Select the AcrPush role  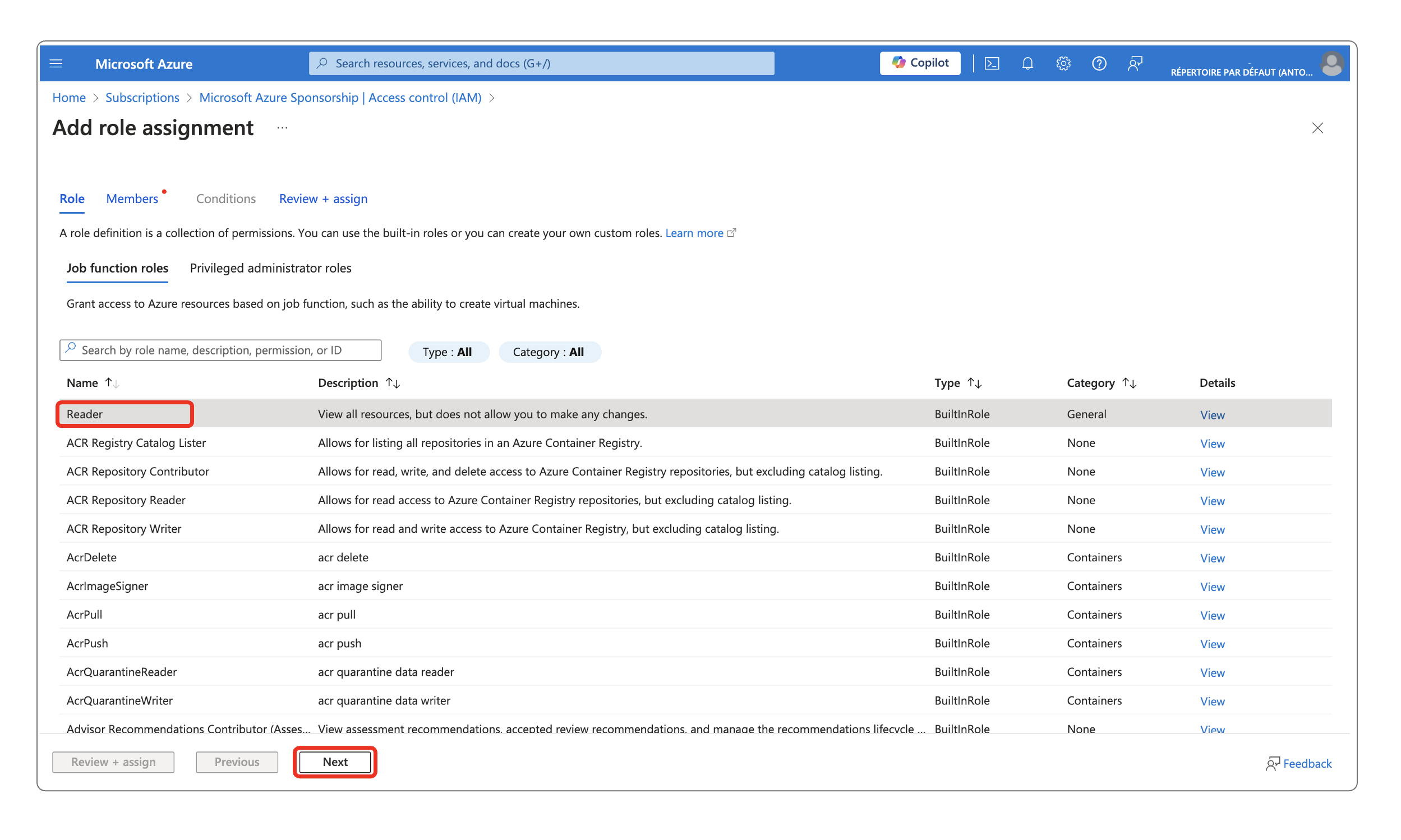695,643
